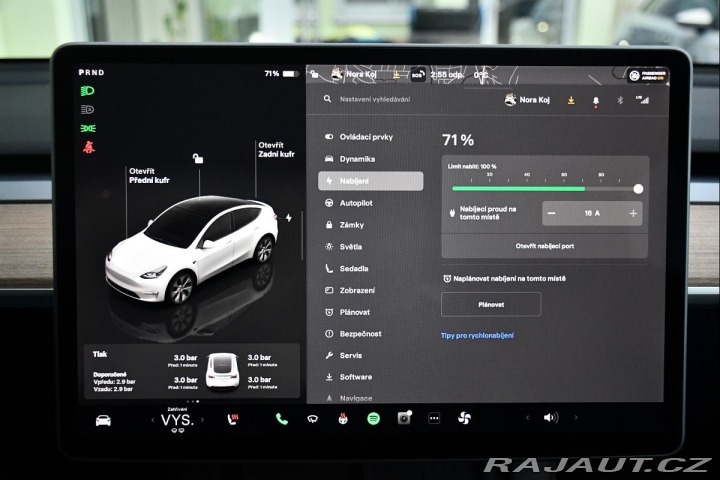The width and height of the screenshot is (720, 480).
Task: Tap the green parking lights indicator
Action: coord(88,128)
